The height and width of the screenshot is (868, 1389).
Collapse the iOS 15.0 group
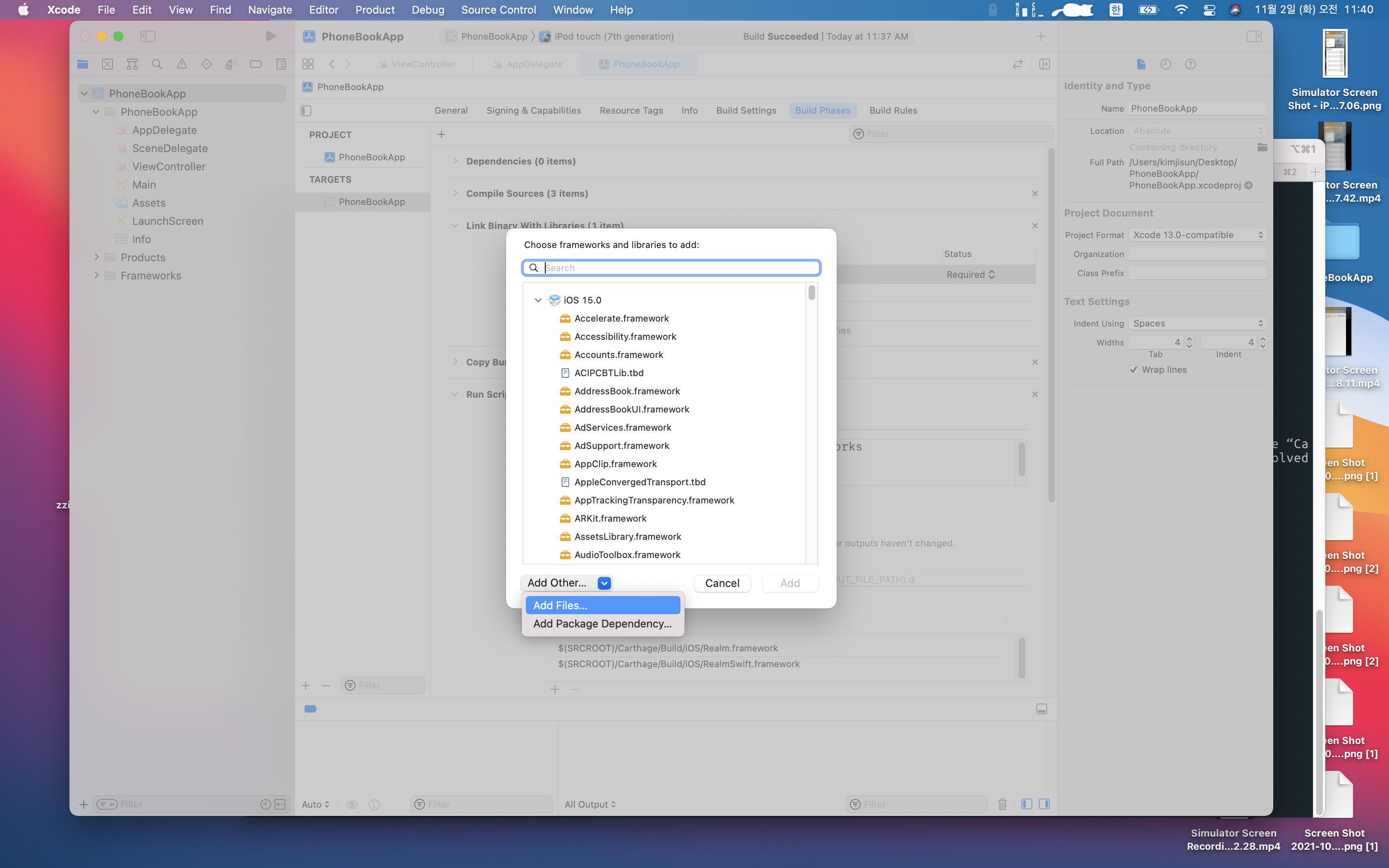click(x=538, y=300)
